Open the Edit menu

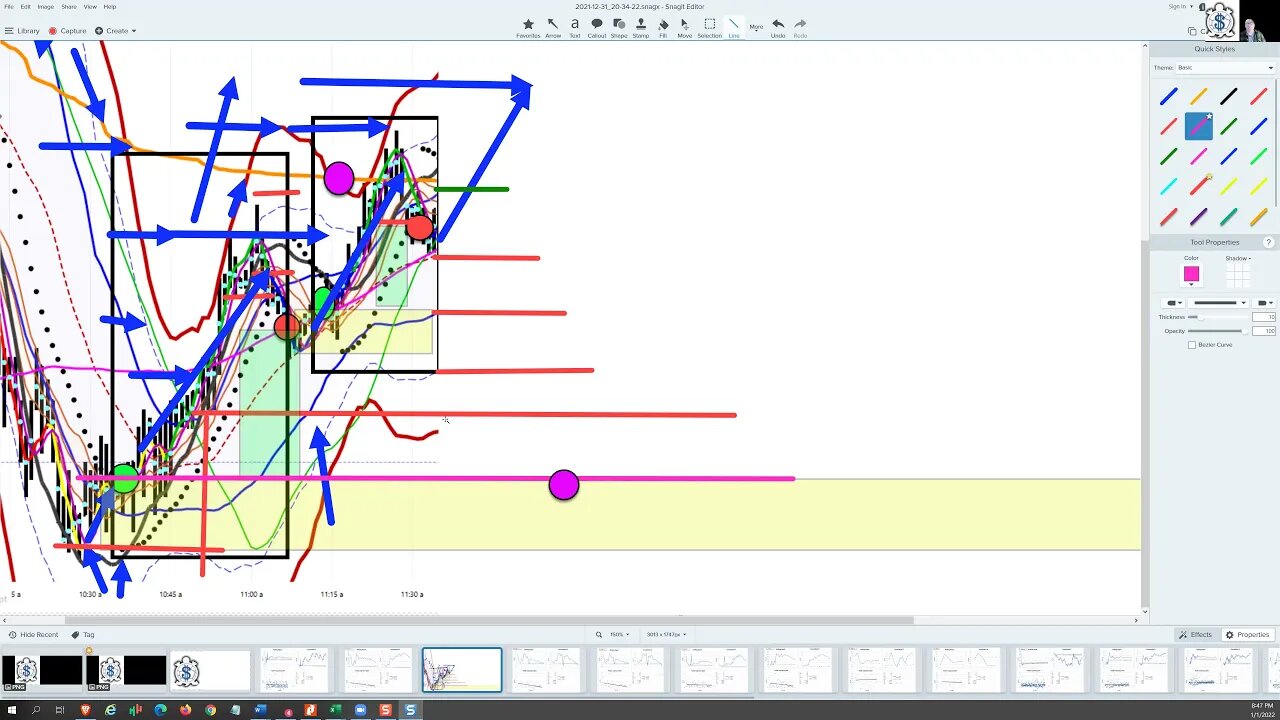pyautogui.click(x=26, y=7)
